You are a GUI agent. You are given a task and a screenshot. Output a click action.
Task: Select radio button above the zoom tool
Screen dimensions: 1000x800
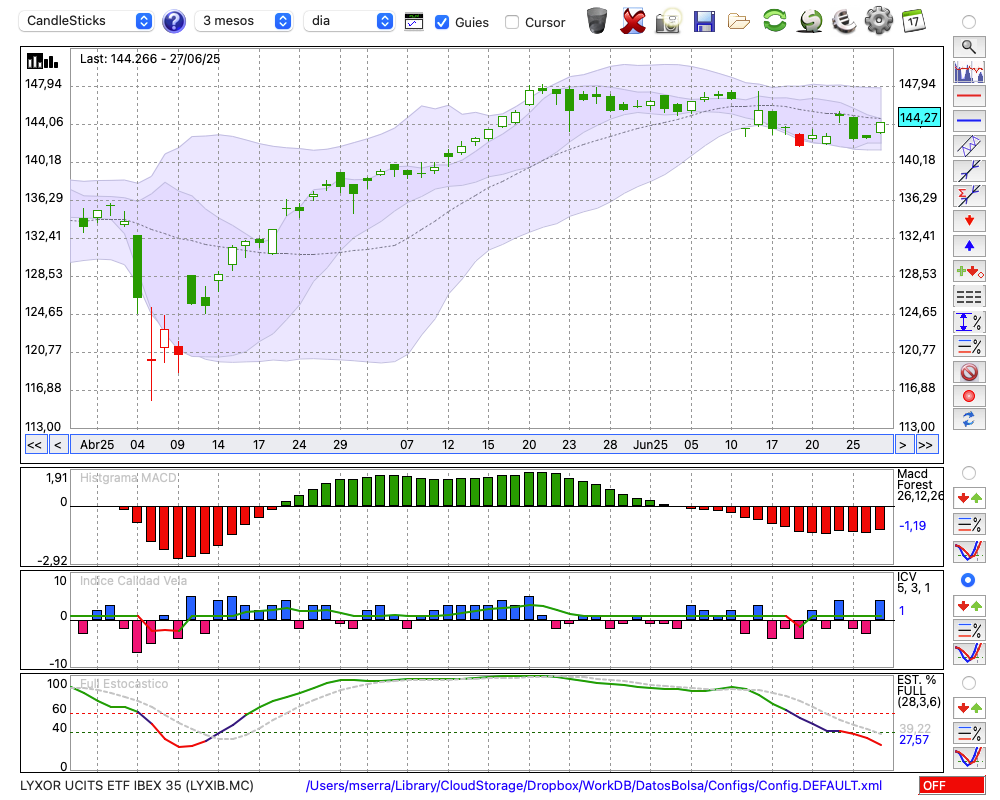pyautogui.click(x=969, y=22)
